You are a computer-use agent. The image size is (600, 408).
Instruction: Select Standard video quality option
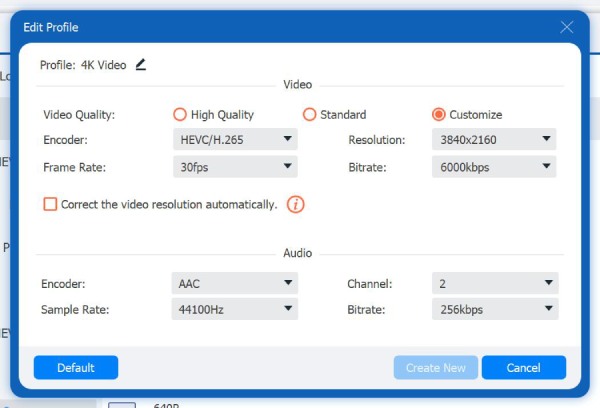pos(334,114)
